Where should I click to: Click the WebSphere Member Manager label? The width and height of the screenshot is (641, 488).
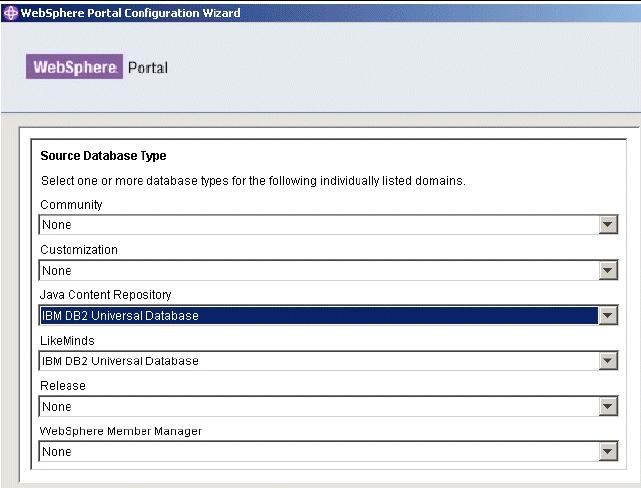pyautogui.click(x=121, y=431)
